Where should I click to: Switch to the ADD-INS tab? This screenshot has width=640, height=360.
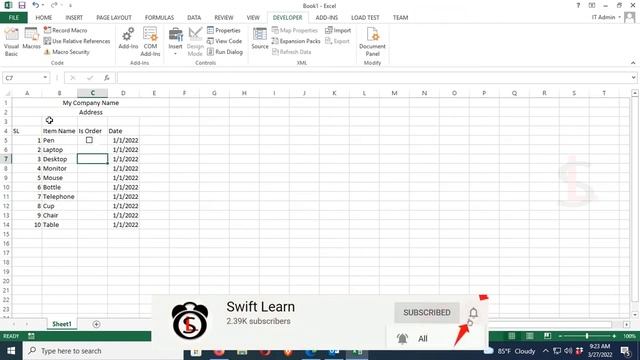click(x=327, y=18)
